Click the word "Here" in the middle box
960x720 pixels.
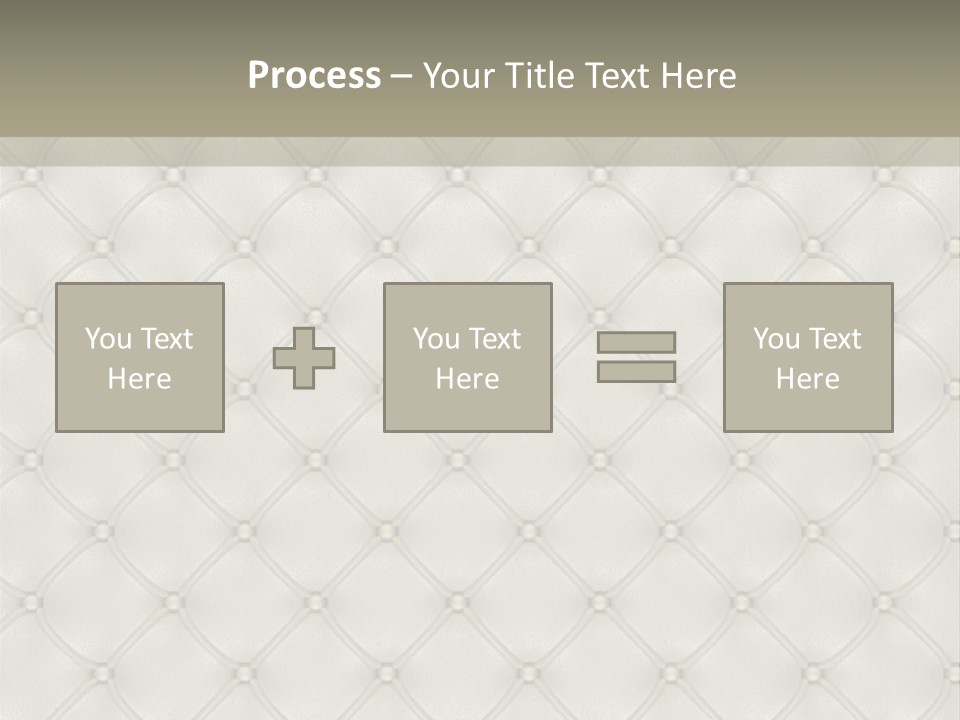[467, 379]
